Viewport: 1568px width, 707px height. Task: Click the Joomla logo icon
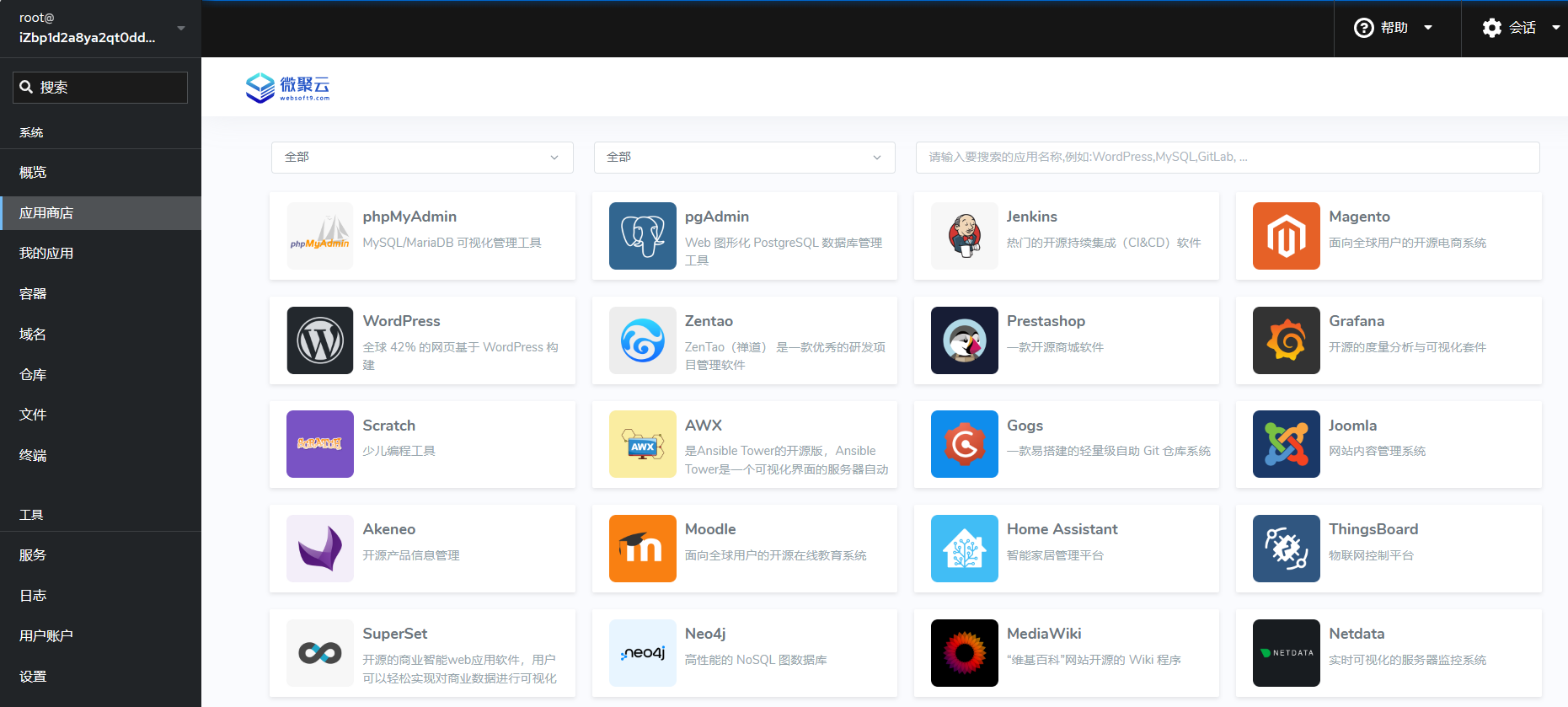pyautogui.click(x=1286, y=444)
